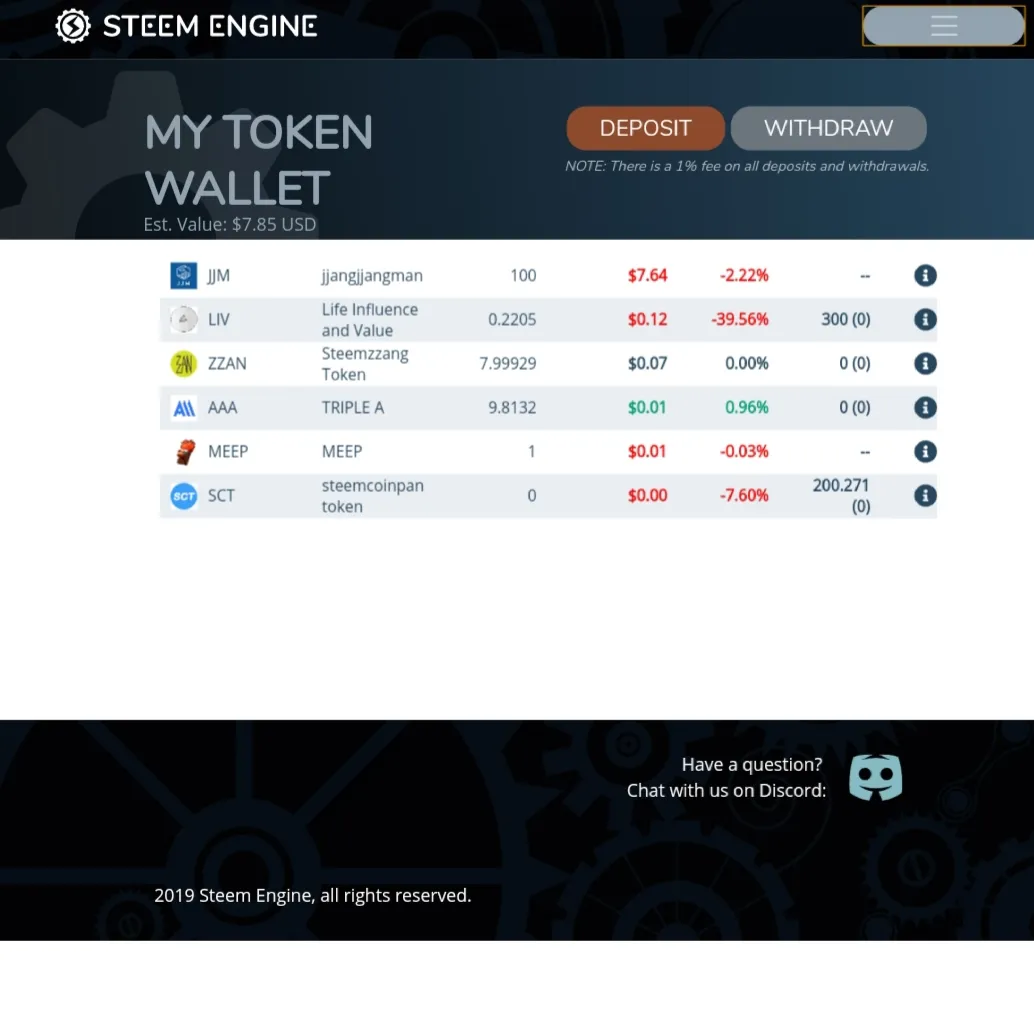Click the -2.22% change for JJM

coord(744,275)
